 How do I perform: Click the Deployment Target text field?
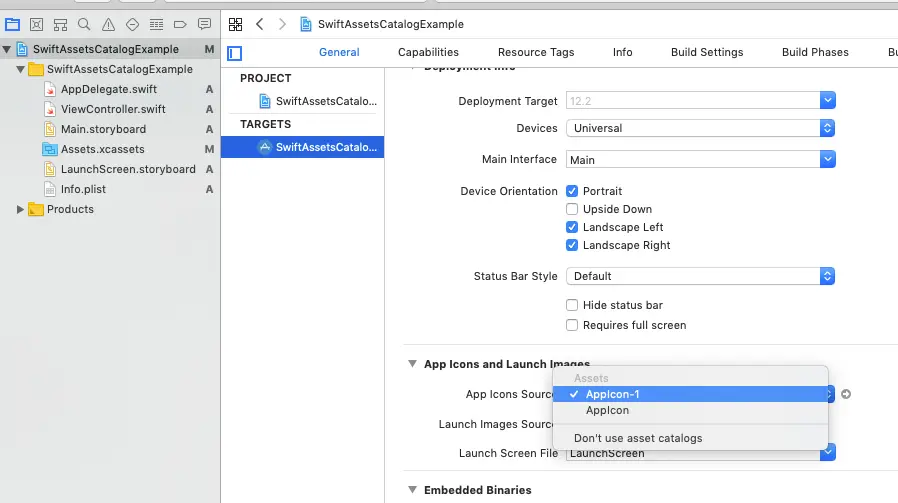coord(693,101)
